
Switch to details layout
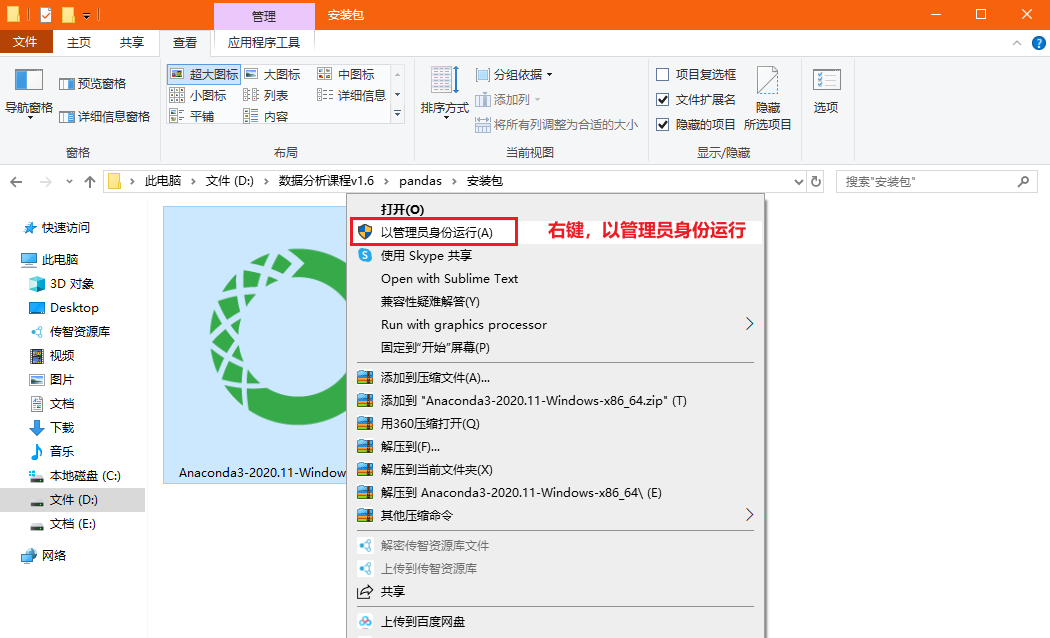(352, 95)
